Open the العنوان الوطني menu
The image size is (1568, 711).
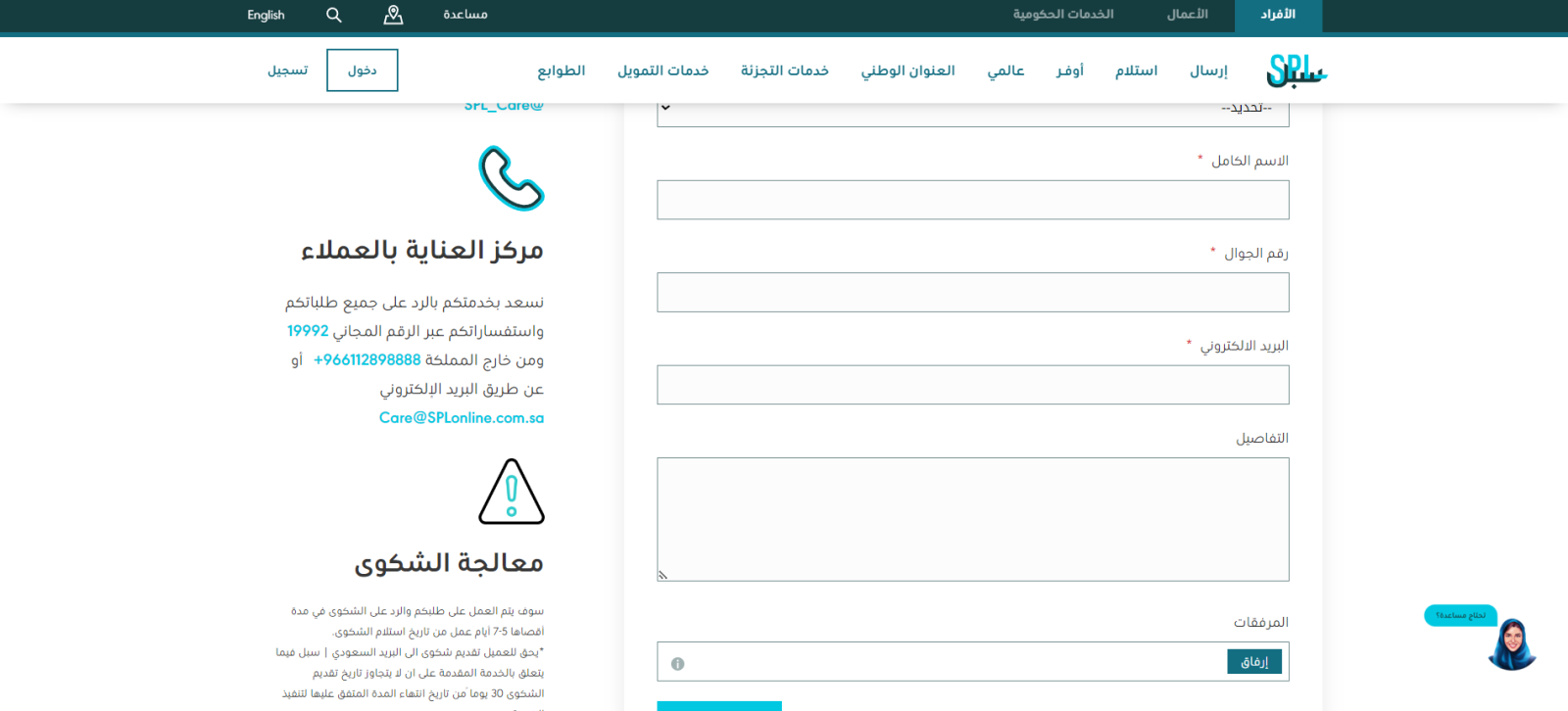[x=907, y=71]
